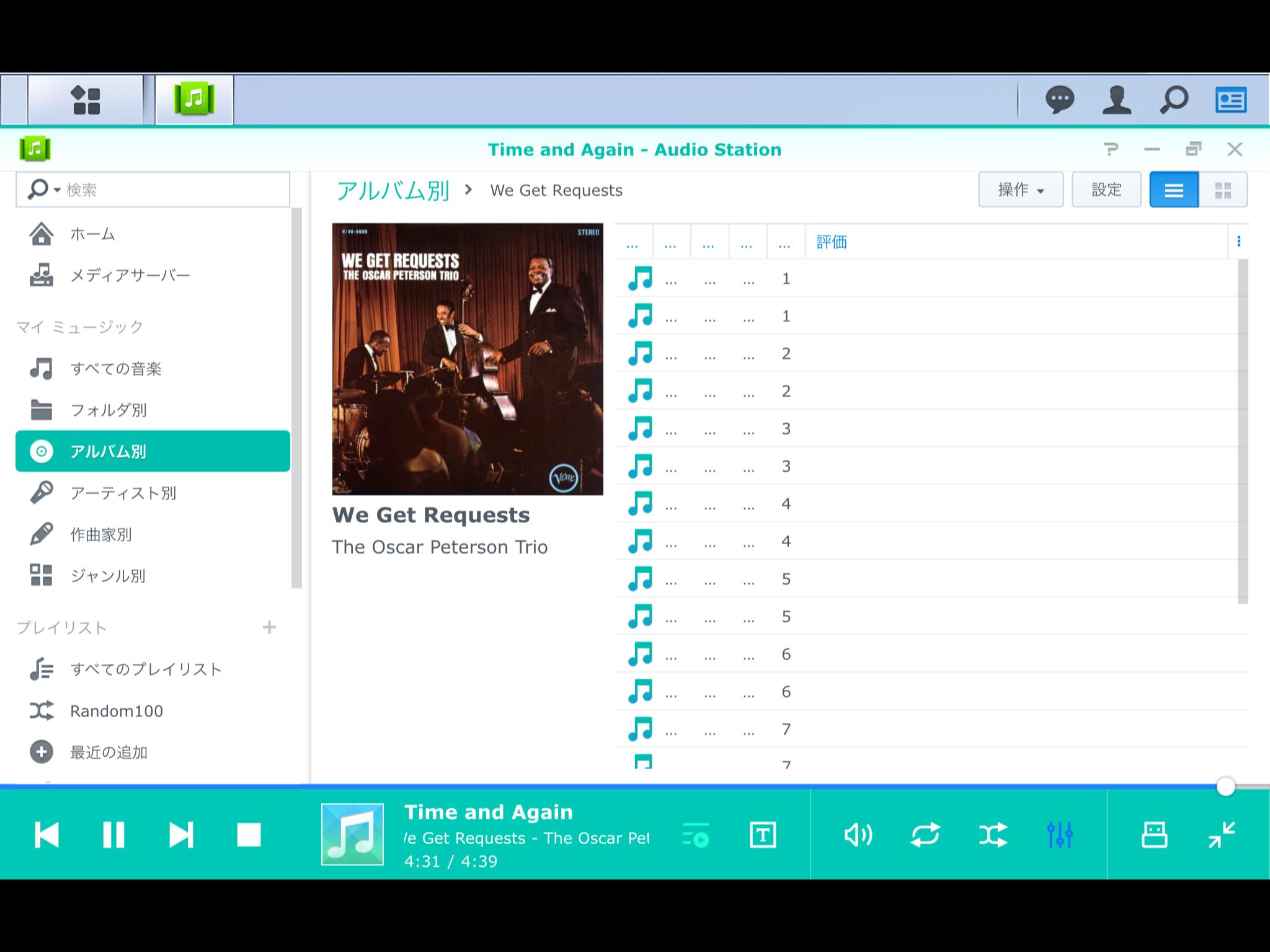Click the playback progress slider handle
This screenshot has height=952, width=1270.
click(x=1225, y=787)
